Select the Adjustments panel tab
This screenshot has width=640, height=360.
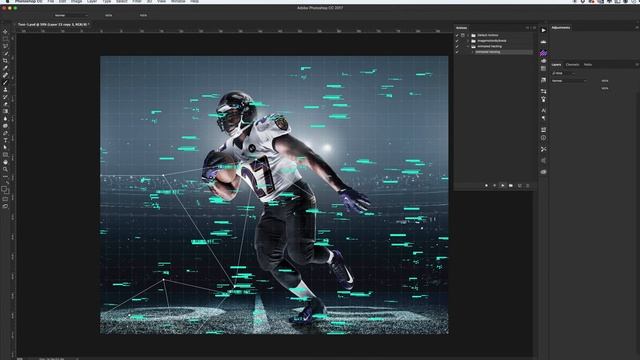tap(561, 28)
